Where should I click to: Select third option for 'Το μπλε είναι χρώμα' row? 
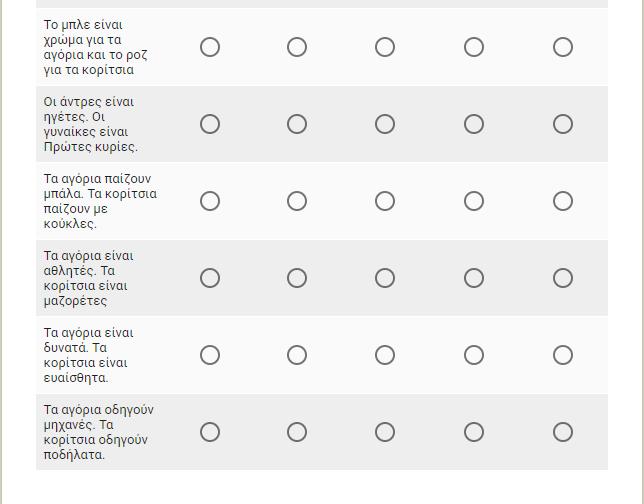coord(385,47)
